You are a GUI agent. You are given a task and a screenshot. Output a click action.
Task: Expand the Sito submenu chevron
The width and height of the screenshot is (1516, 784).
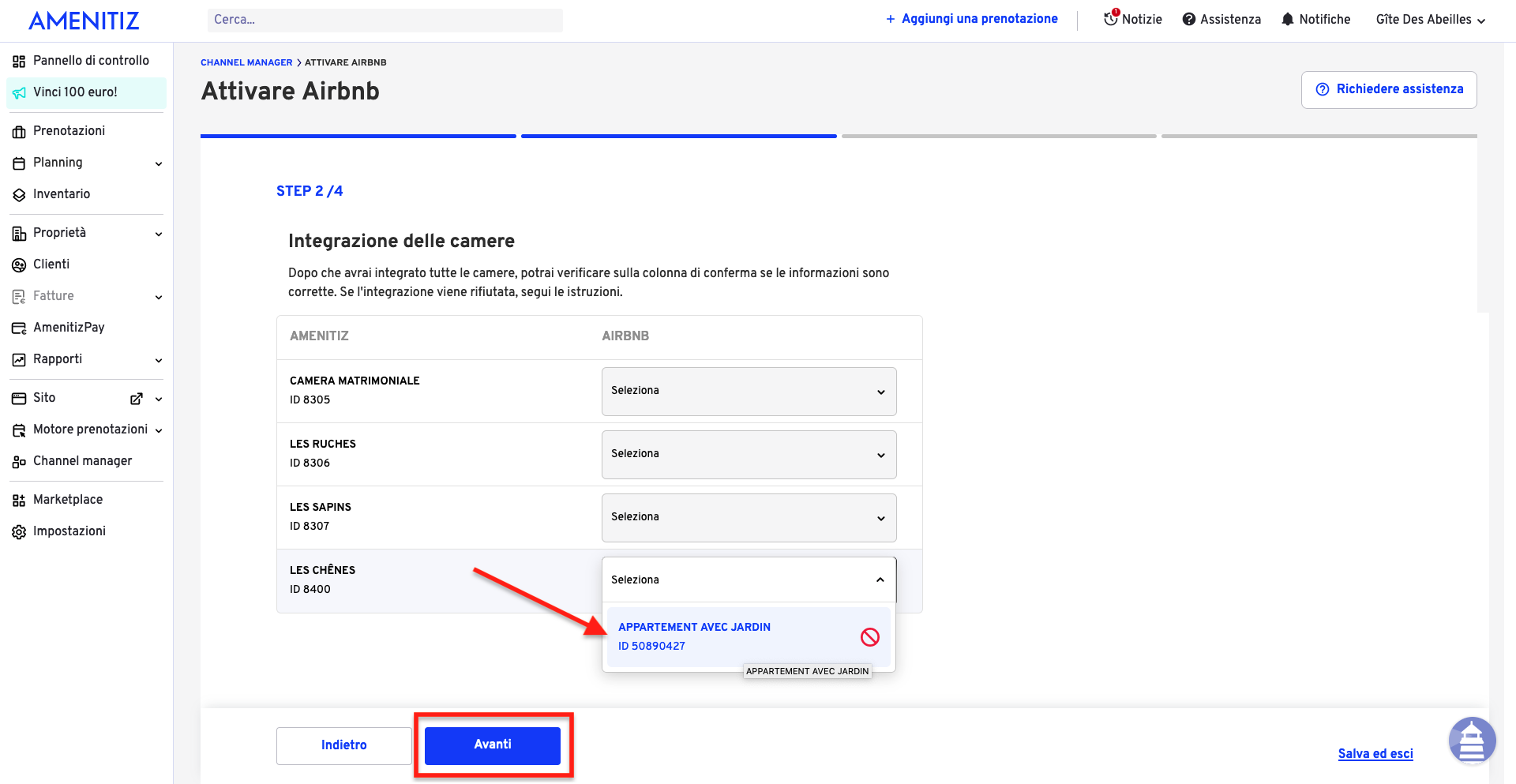click(x=159, y=399)
